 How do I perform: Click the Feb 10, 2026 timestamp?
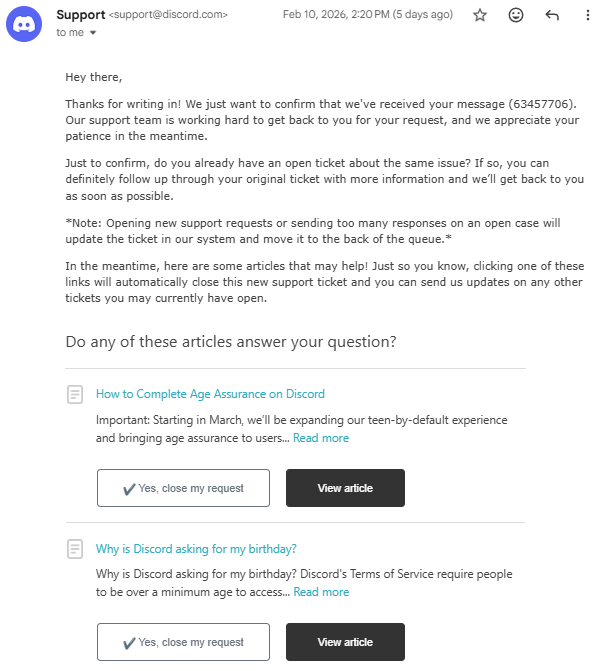pos(367,15)
